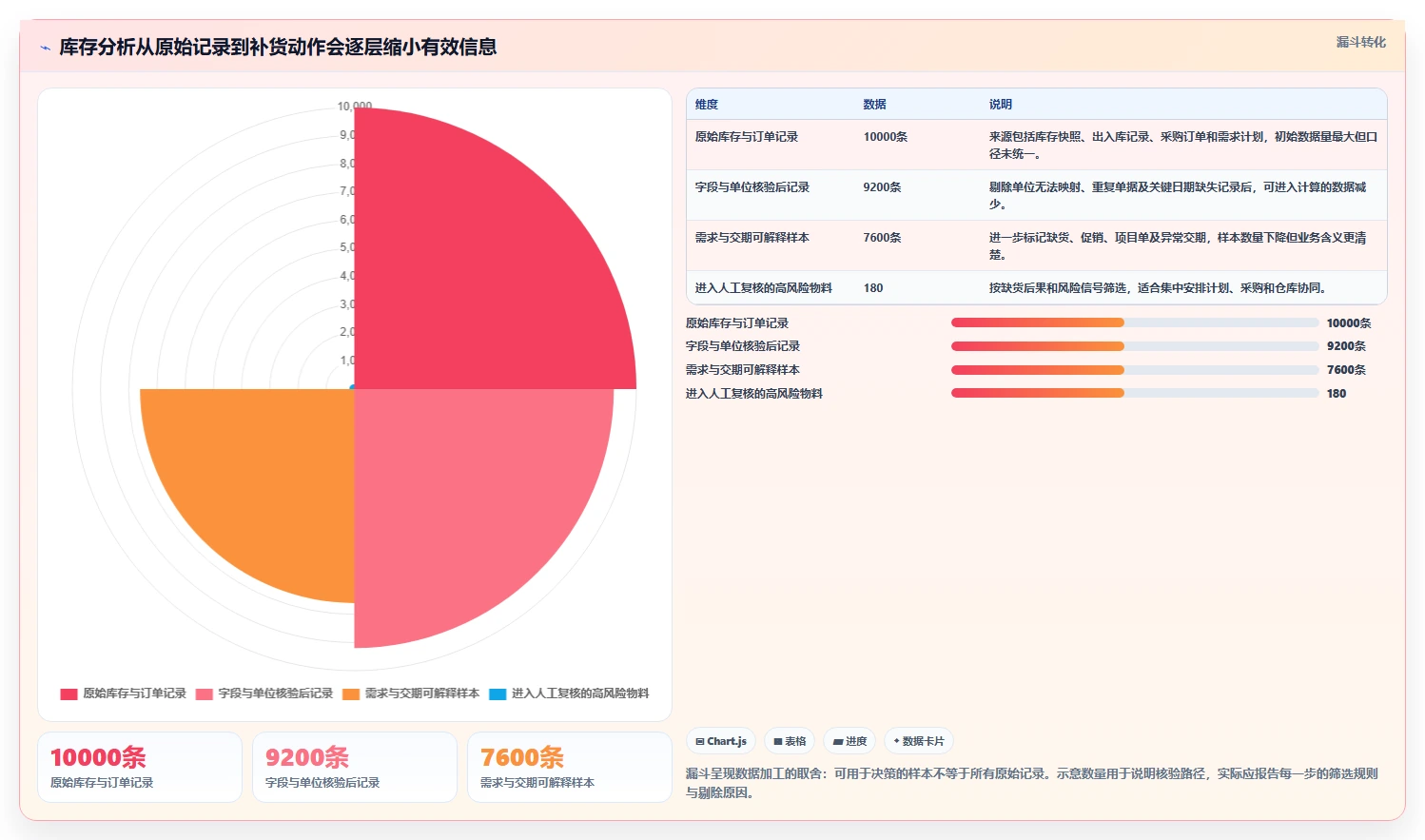Toggle legend swatch for 字段与单位核验后记录

[x=204, y=693]
